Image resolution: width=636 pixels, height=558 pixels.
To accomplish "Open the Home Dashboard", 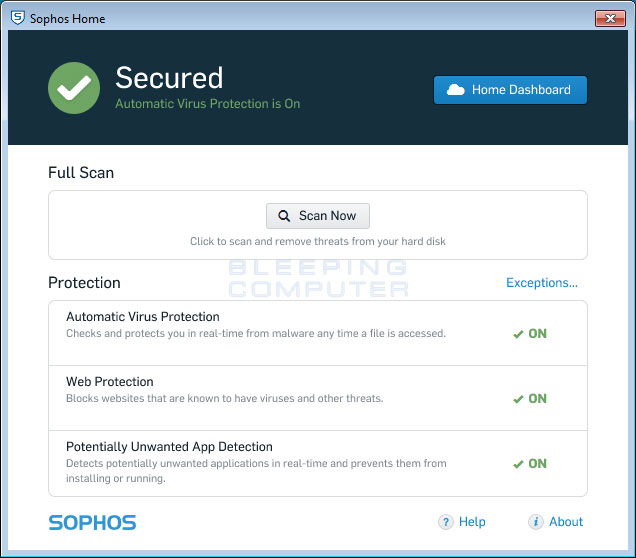I will click(x=510, y=90).
